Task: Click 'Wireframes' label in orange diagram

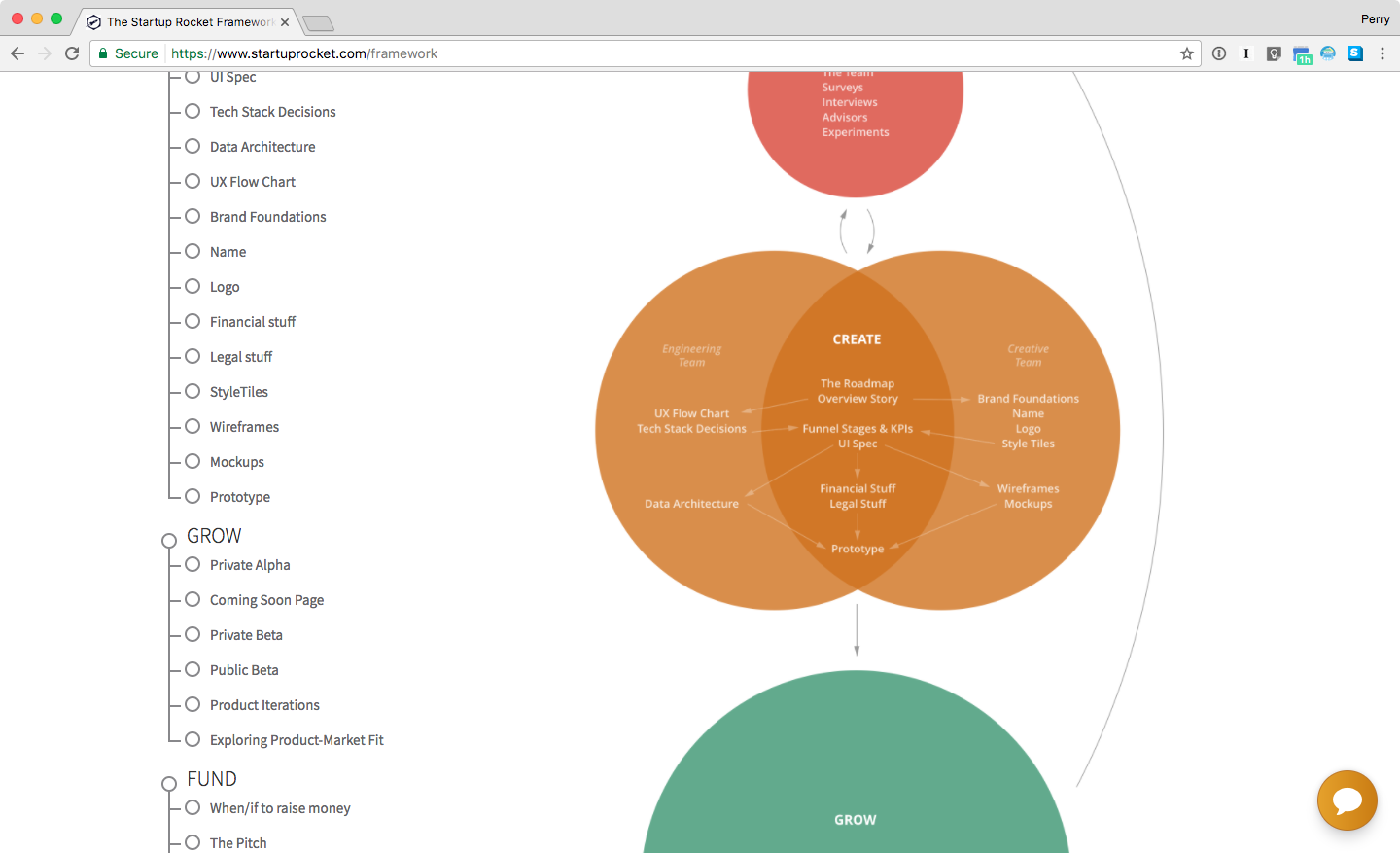Action: pyautogui.click(x=1029, y=488)
